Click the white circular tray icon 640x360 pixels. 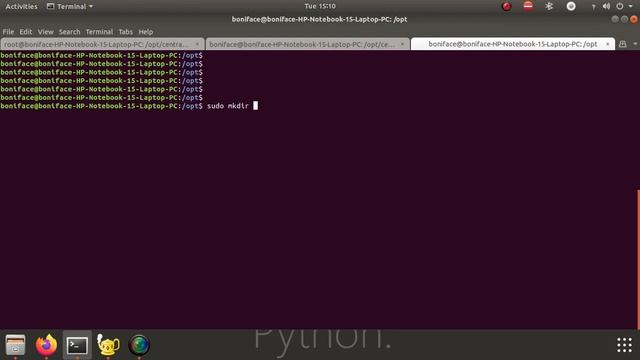571,6
